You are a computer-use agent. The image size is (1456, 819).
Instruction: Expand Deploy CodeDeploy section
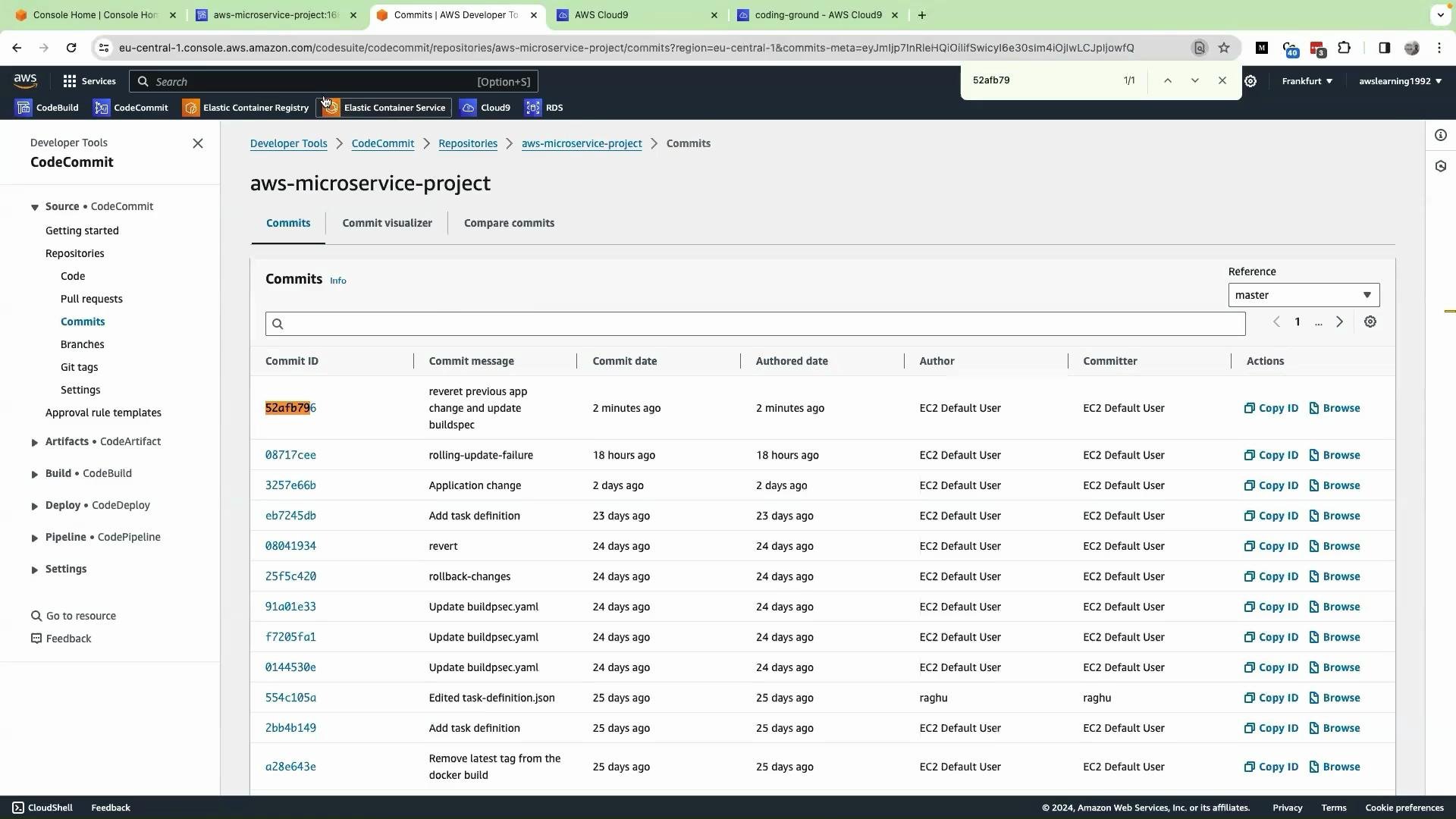pos(34,506)
